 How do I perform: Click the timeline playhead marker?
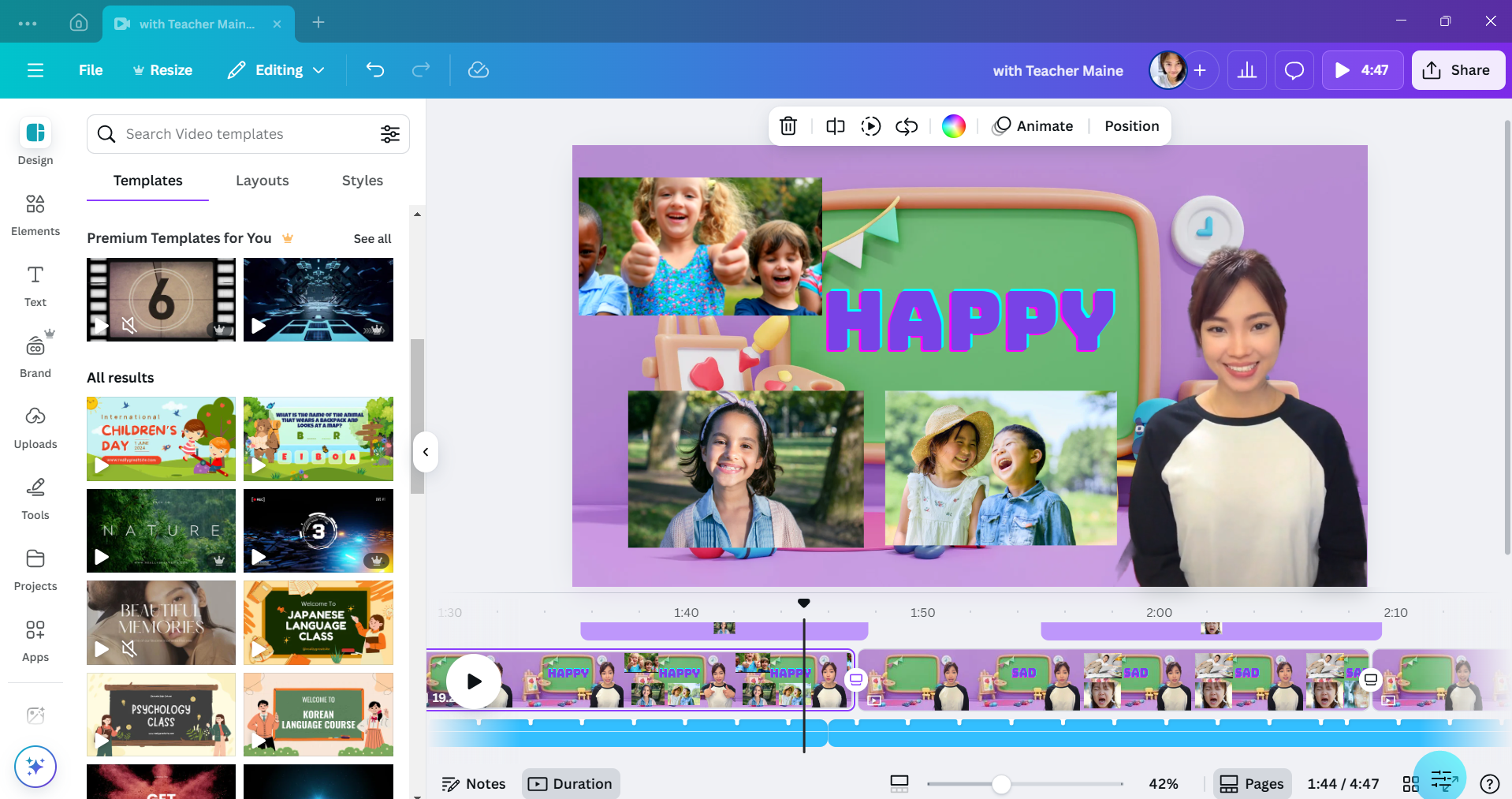[x=803, y=603]
